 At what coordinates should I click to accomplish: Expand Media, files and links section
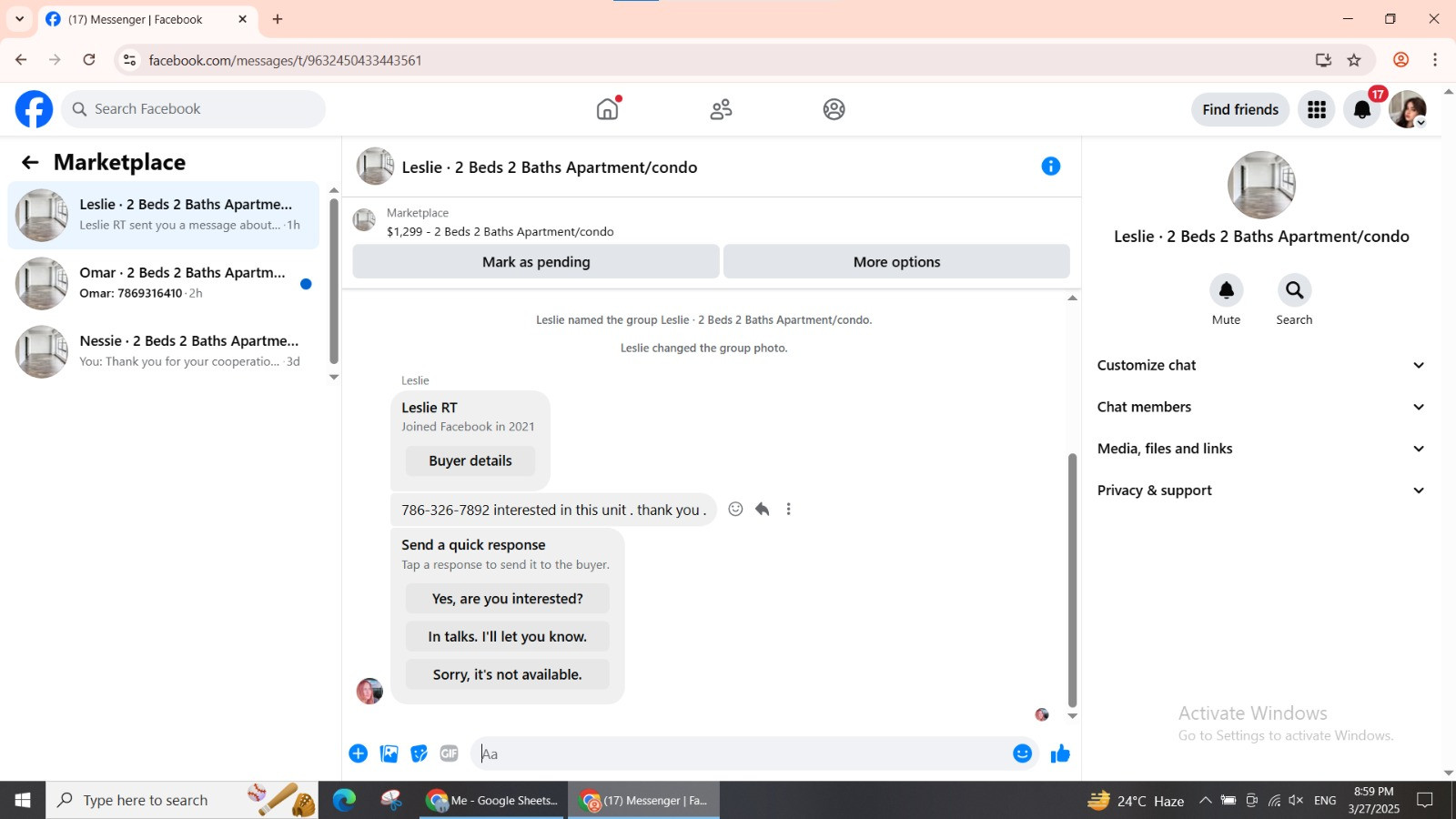(1261, 449)
